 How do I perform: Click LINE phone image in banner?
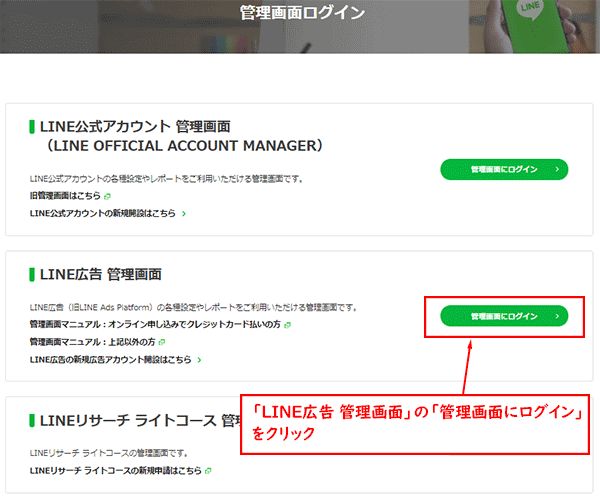click(534, 26)
